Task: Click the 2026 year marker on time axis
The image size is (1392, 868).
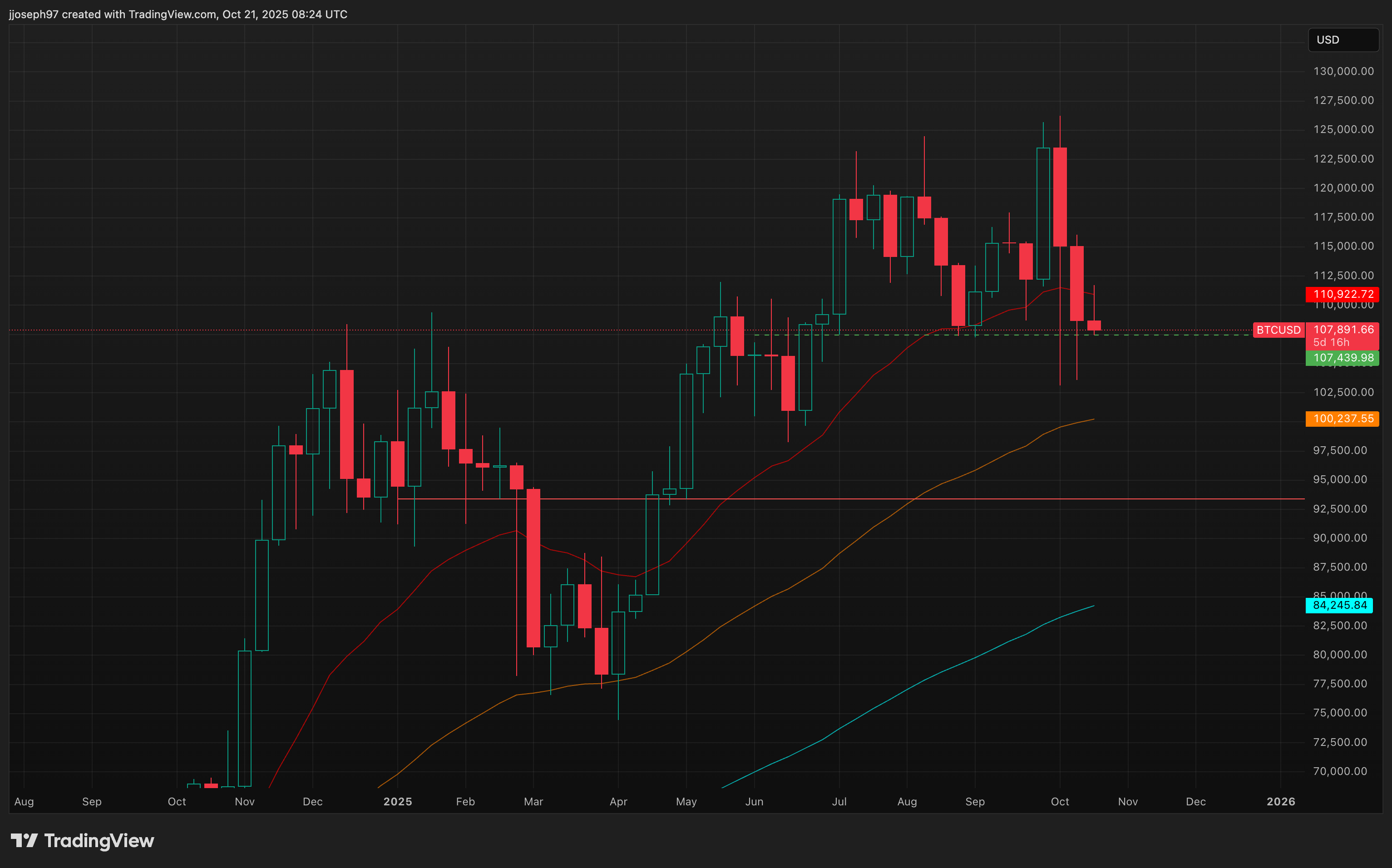Action: coord(1281,801)
